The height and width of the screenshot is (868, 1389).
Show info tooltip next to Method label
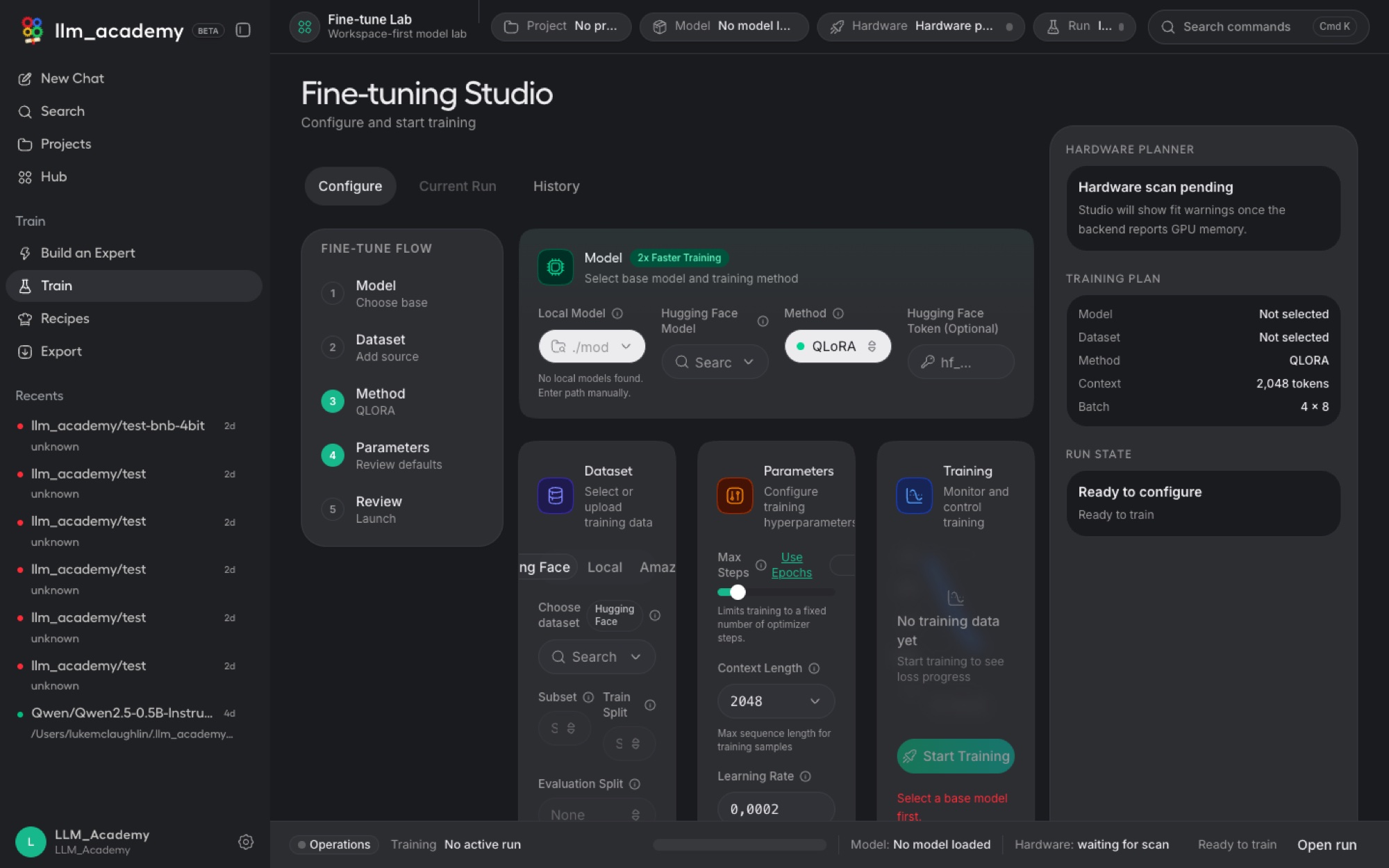(x=838, y=313)
